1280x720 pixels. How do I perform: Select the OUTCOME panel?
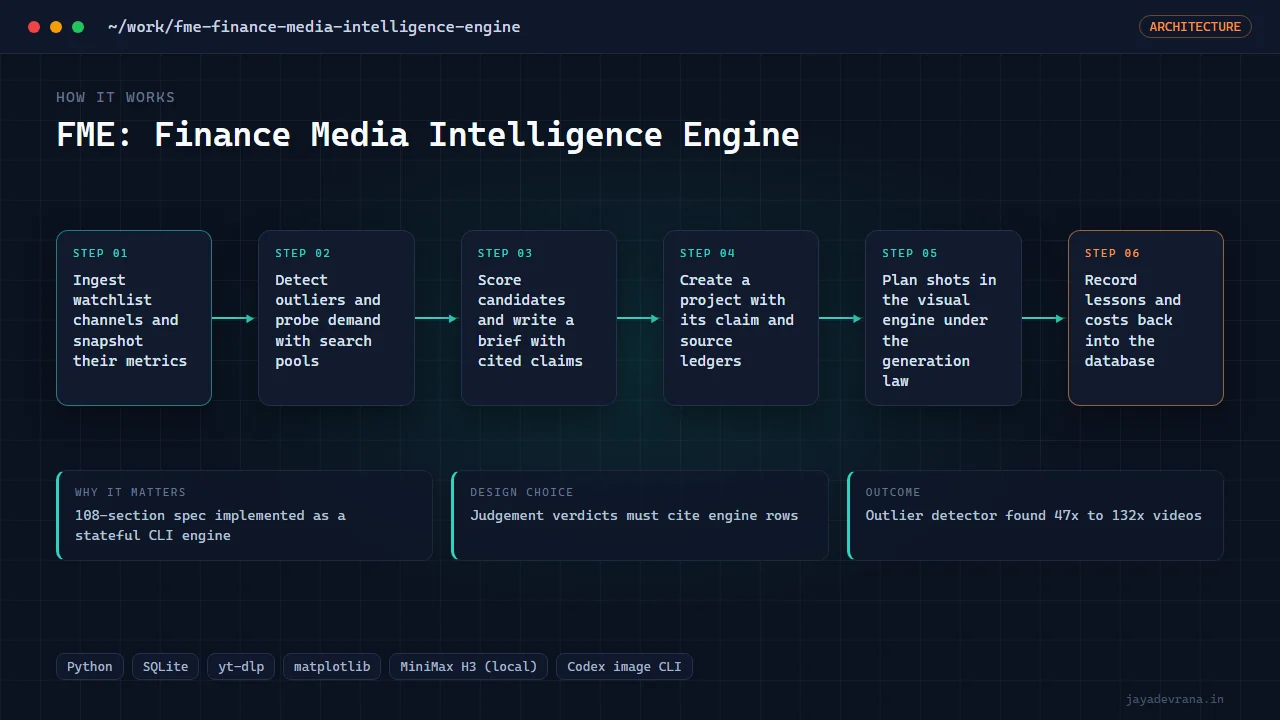1035,515
